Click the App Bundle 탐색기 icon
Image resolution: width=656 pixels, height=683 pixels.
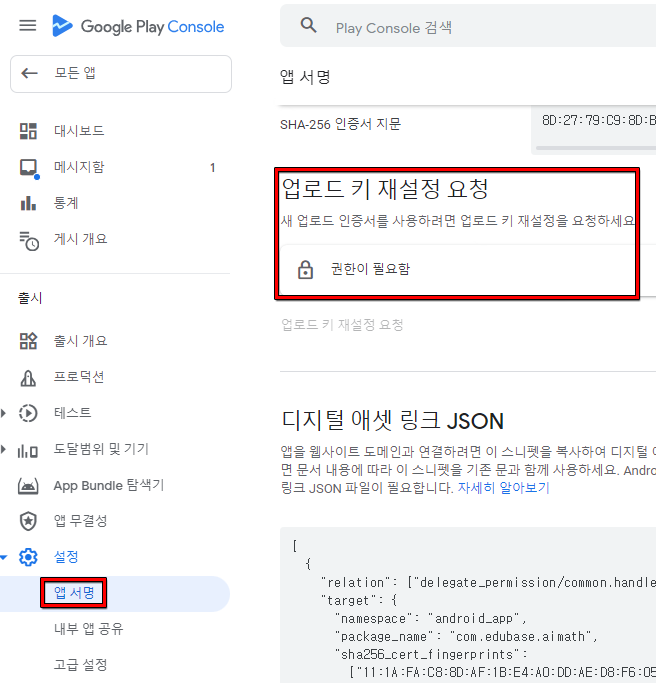28,486
